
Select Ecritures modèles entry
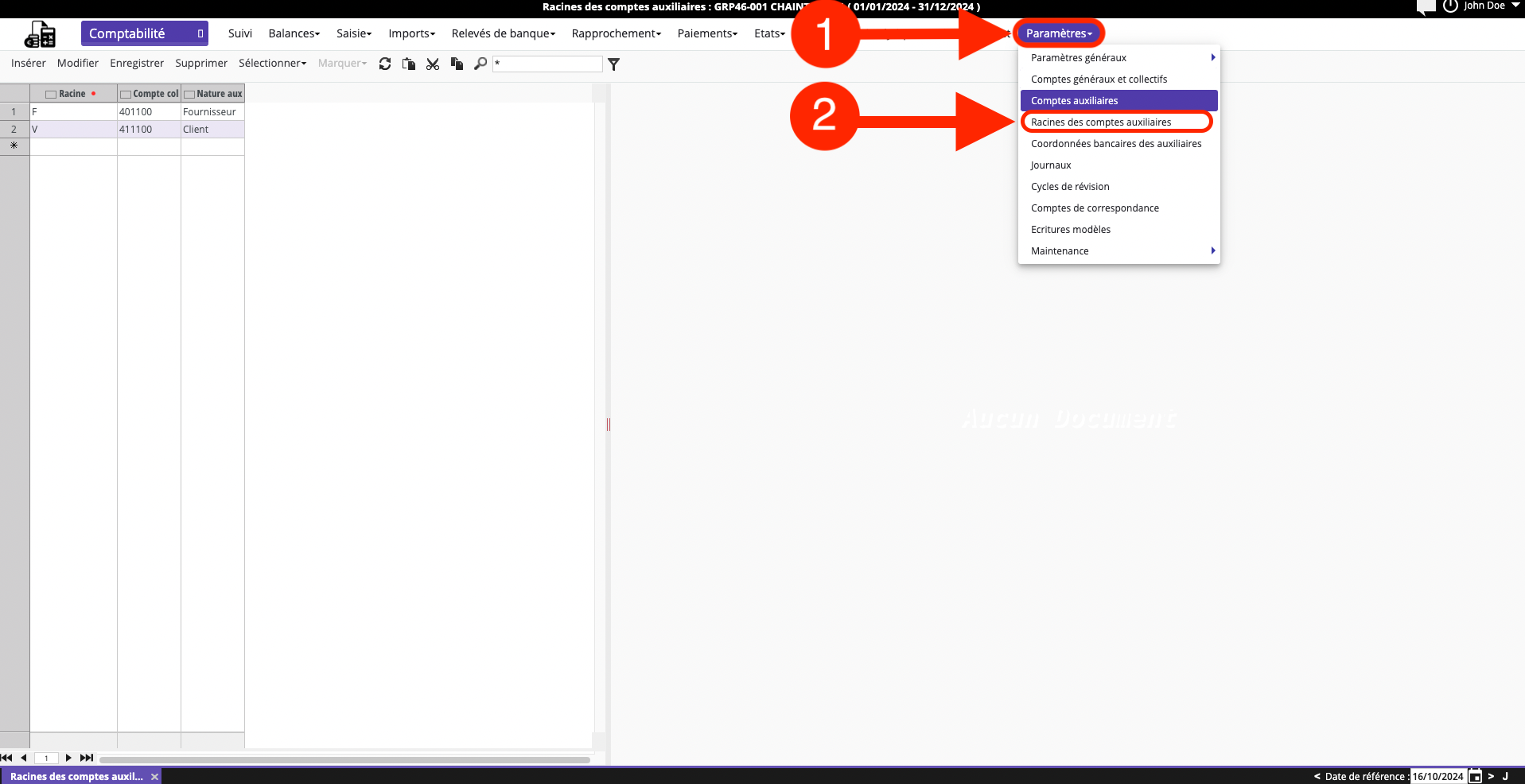(1118, 229)
